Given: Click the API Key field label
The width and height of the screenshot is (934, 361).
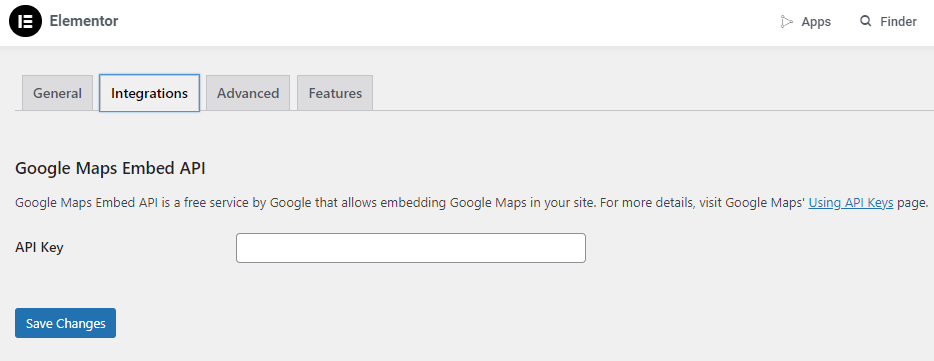Looking at the screenshot, I should pos(39,247).
